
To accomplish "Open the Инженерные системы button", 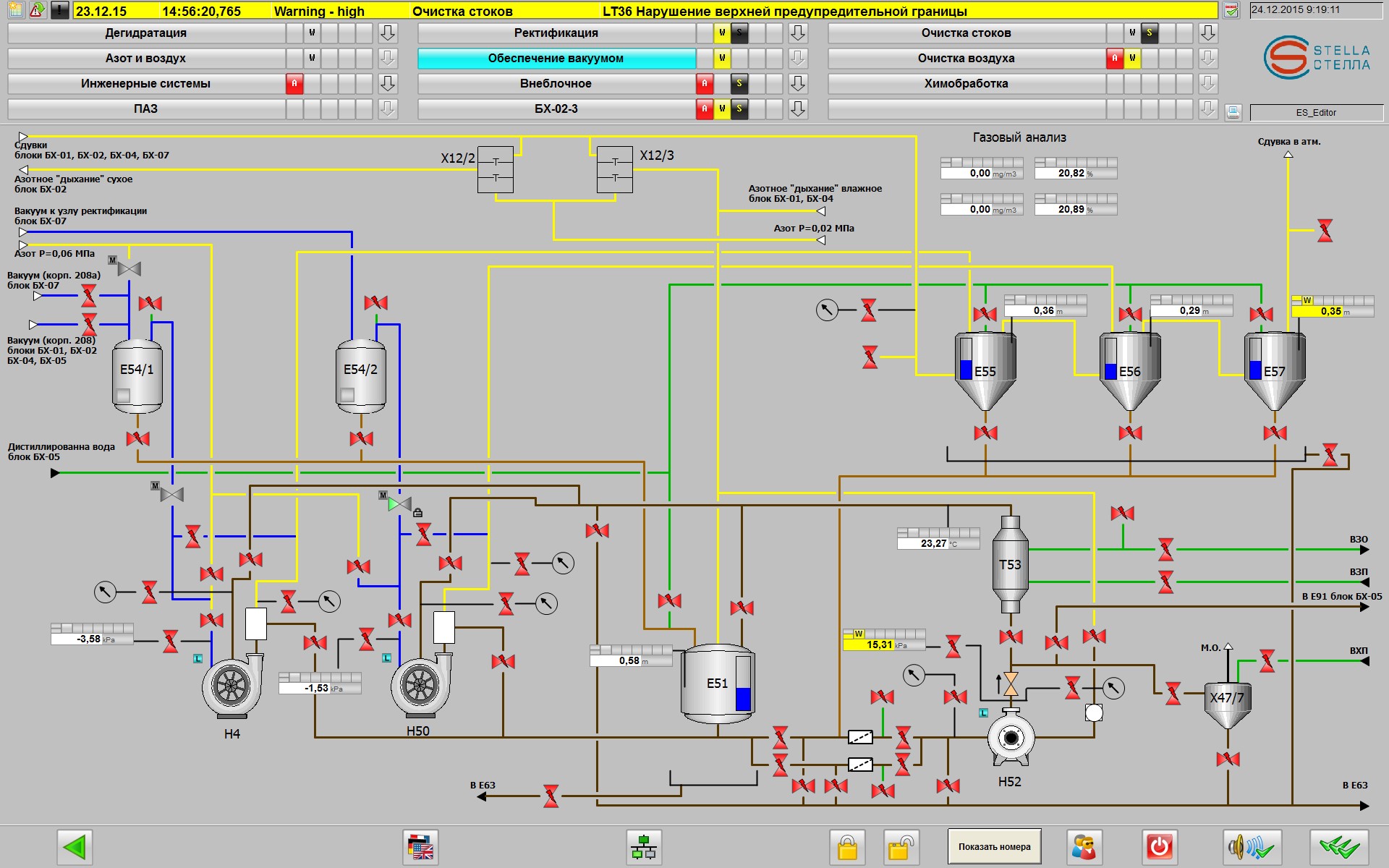I will (146, 83).
